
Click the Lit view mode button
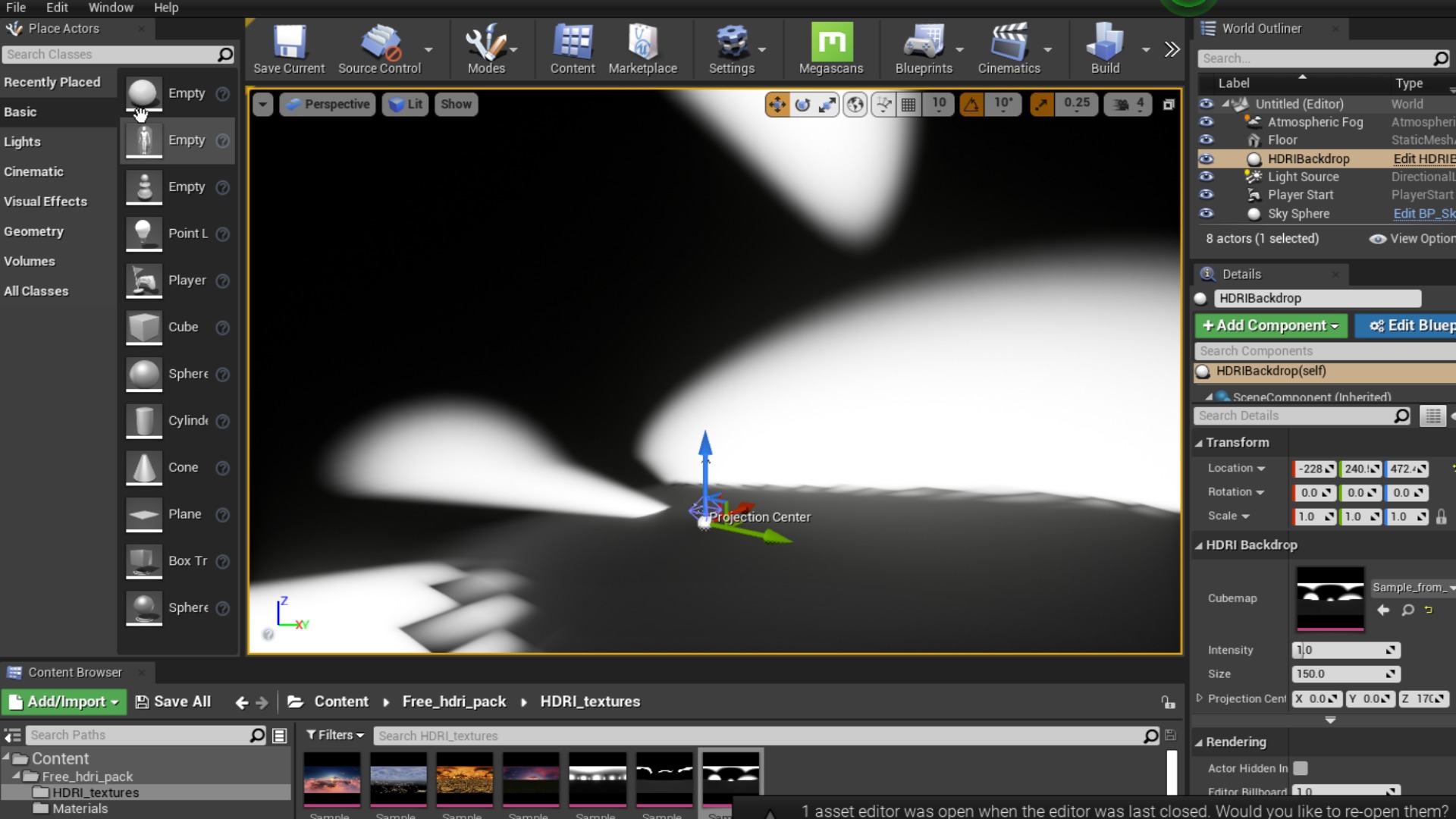tap(406, 105)
